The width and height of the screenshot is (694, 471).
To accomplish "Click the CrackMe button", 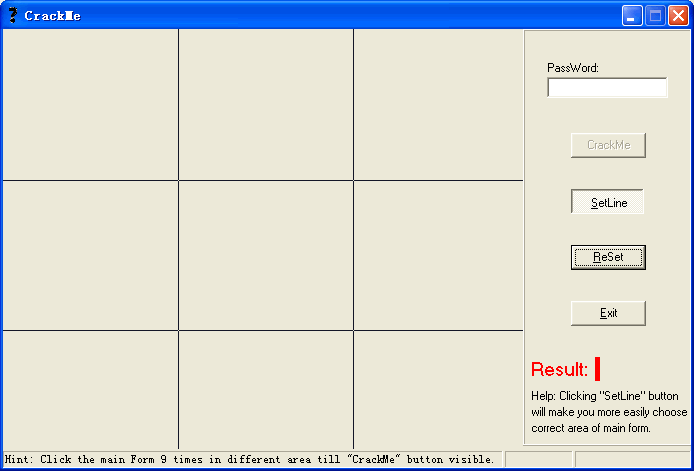I will (608, 145).
